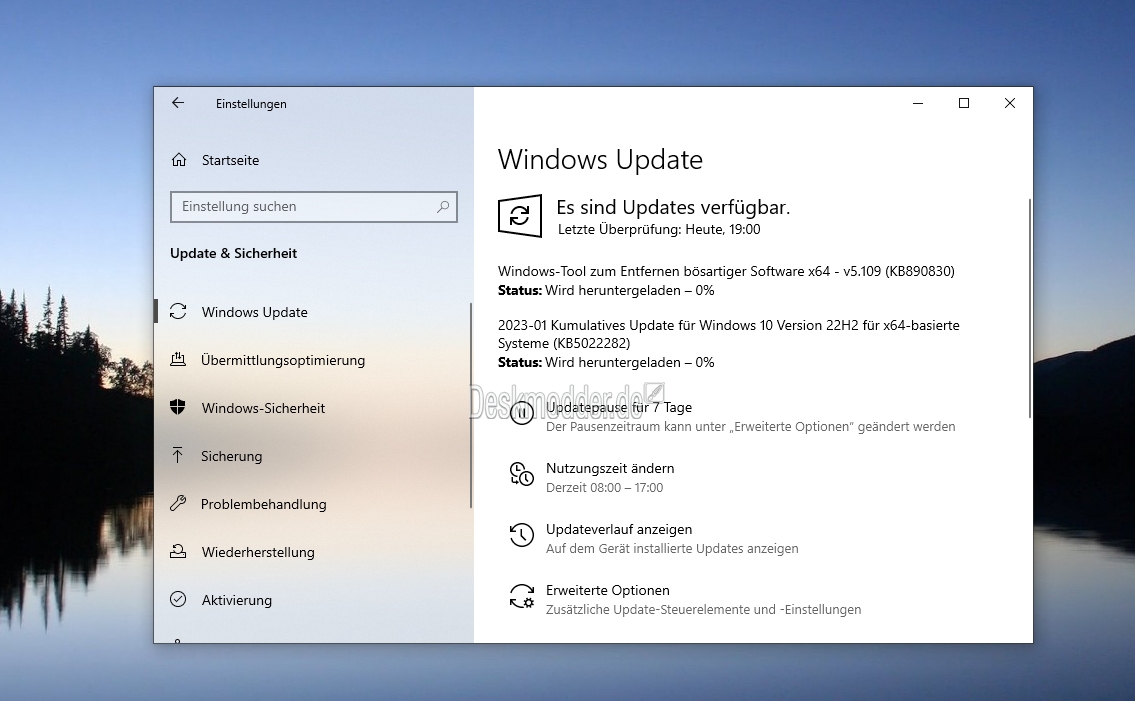This screenshot has height=701, width=1135.
Task: Click the status line under KB890830
Action: coord(606,290)
